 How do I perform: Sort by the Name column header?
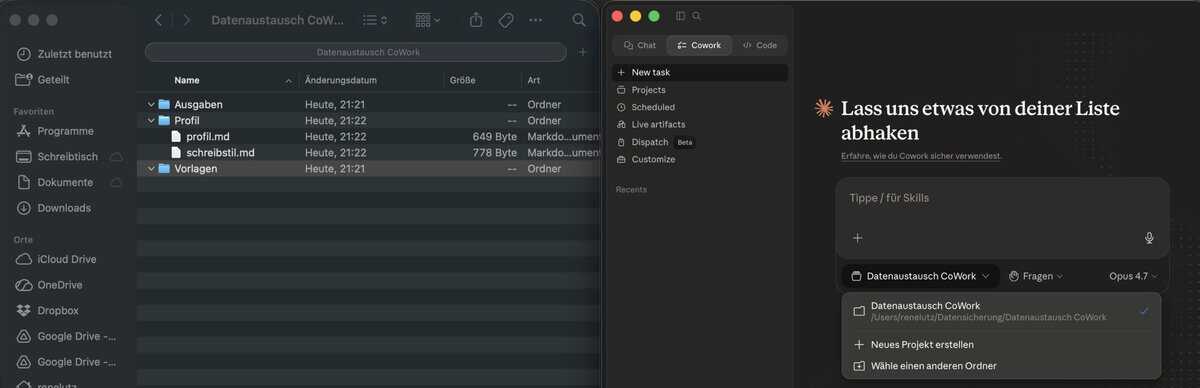[x=187, y=80]
